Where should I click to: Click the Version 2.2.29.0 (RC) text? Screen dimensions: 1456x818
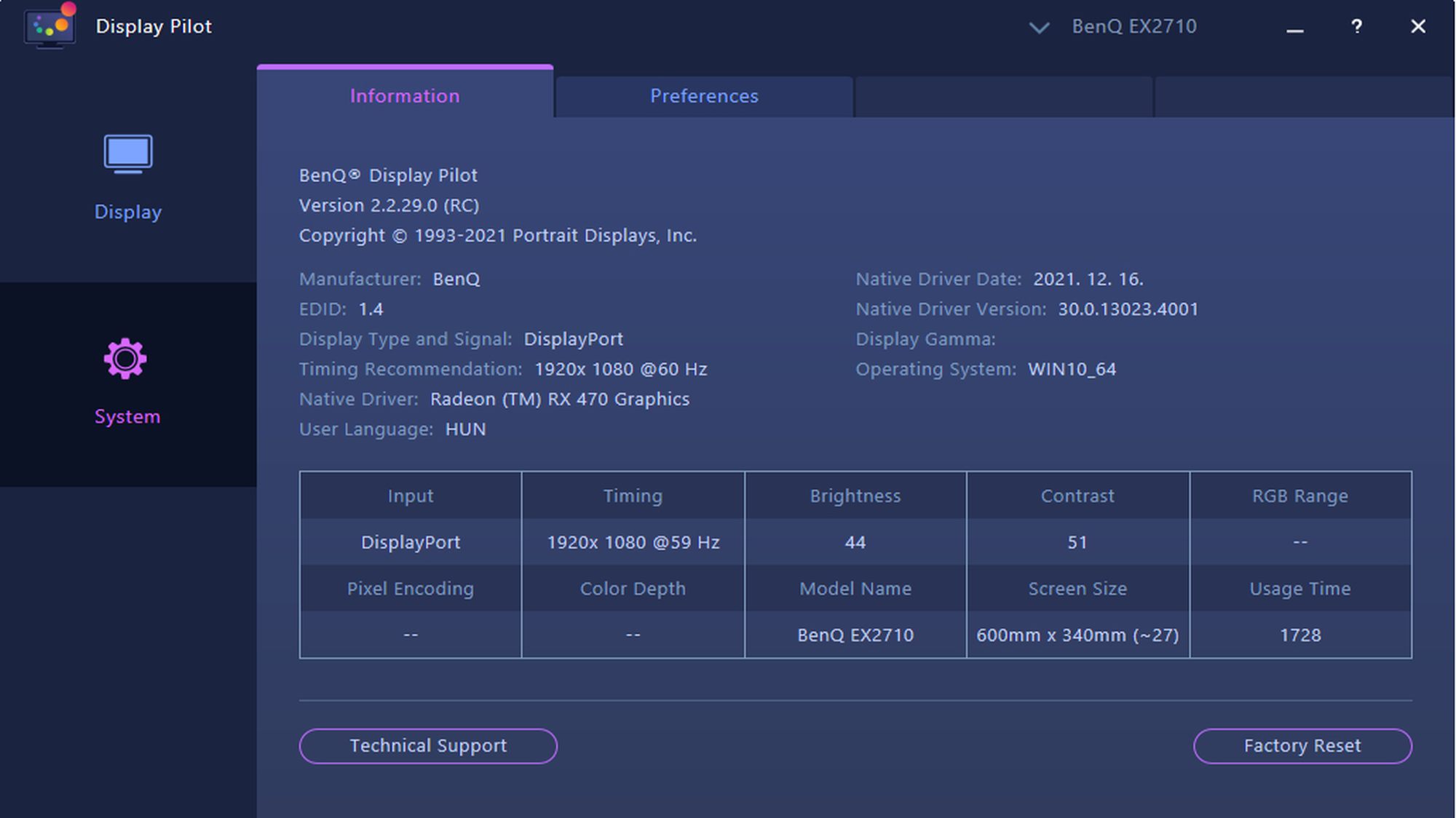click(x=389, y=205)
